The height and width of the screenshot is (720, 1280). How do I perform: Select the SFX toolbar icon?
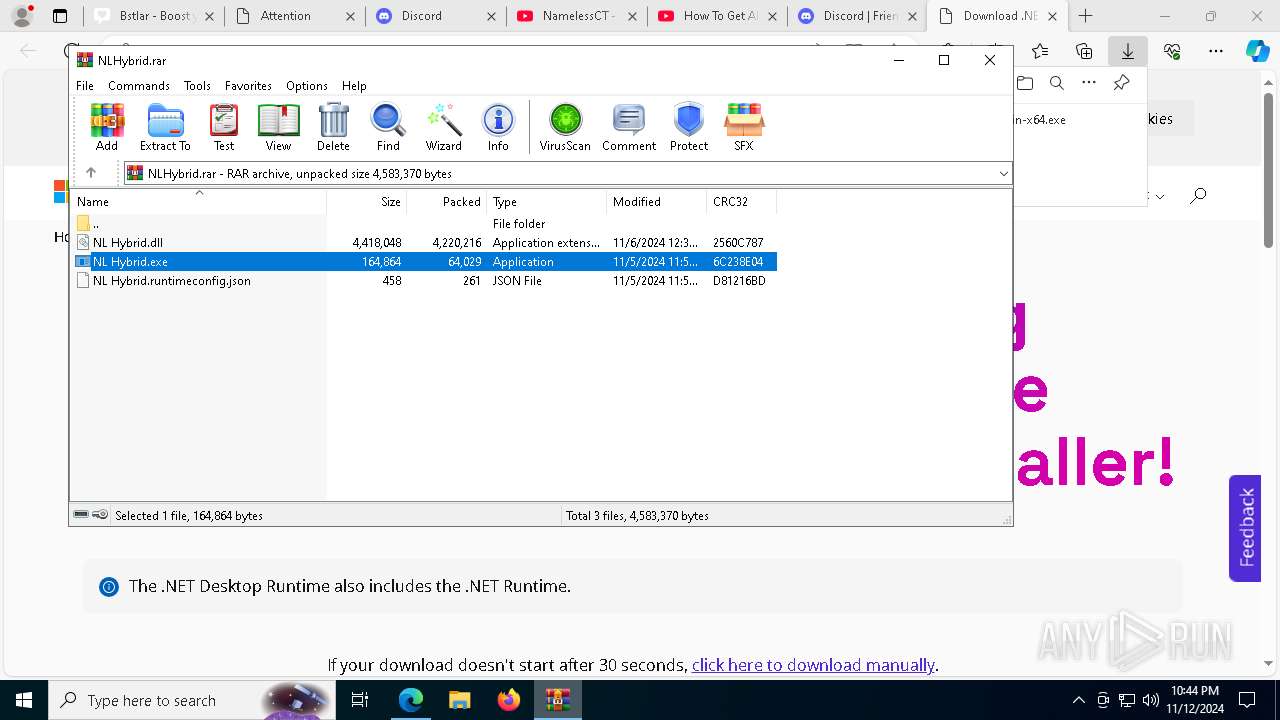(x=744, y=127)
